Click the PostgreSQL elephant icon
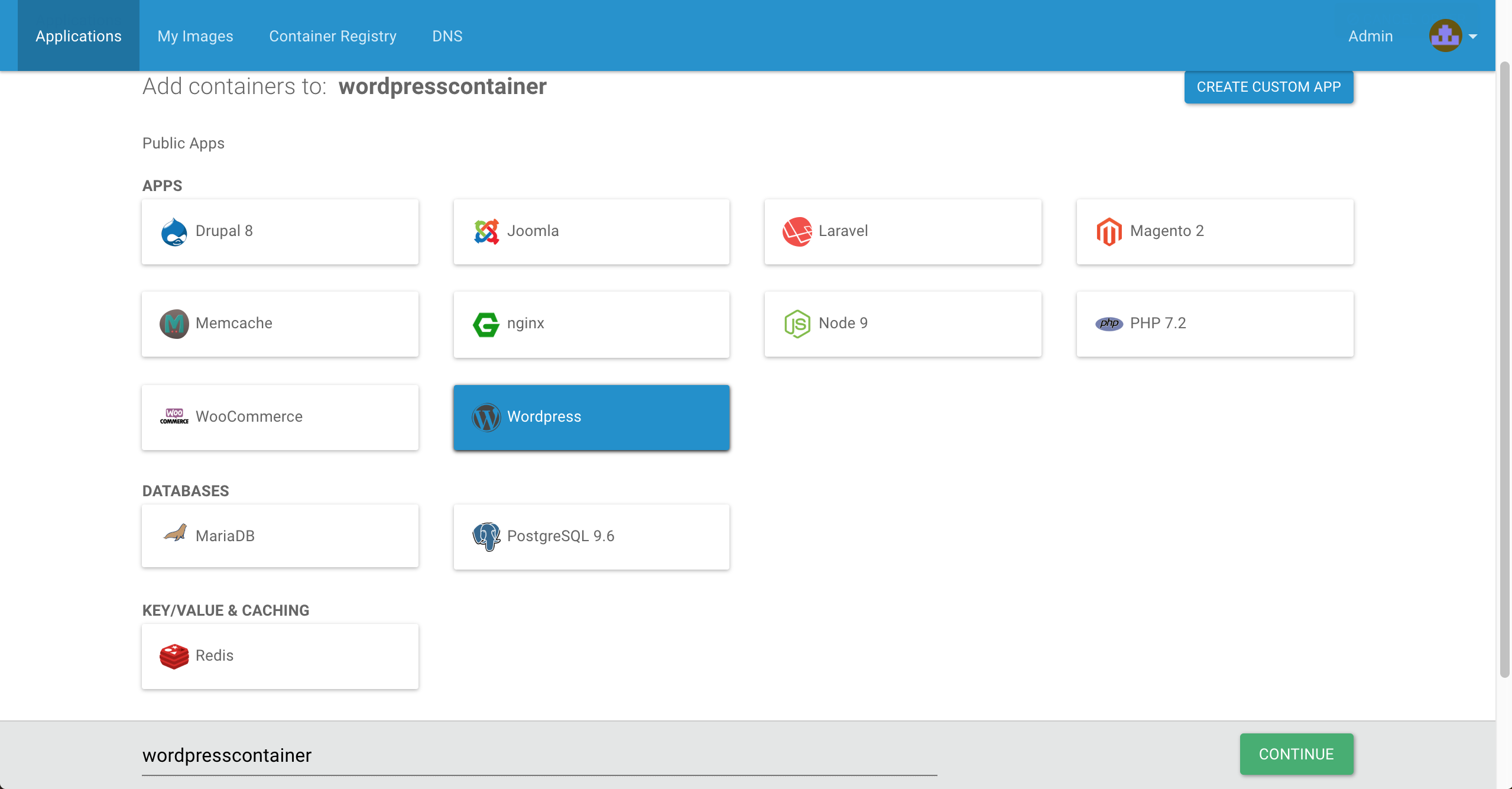Screen dimensions: 1512x789 [486, 536]
